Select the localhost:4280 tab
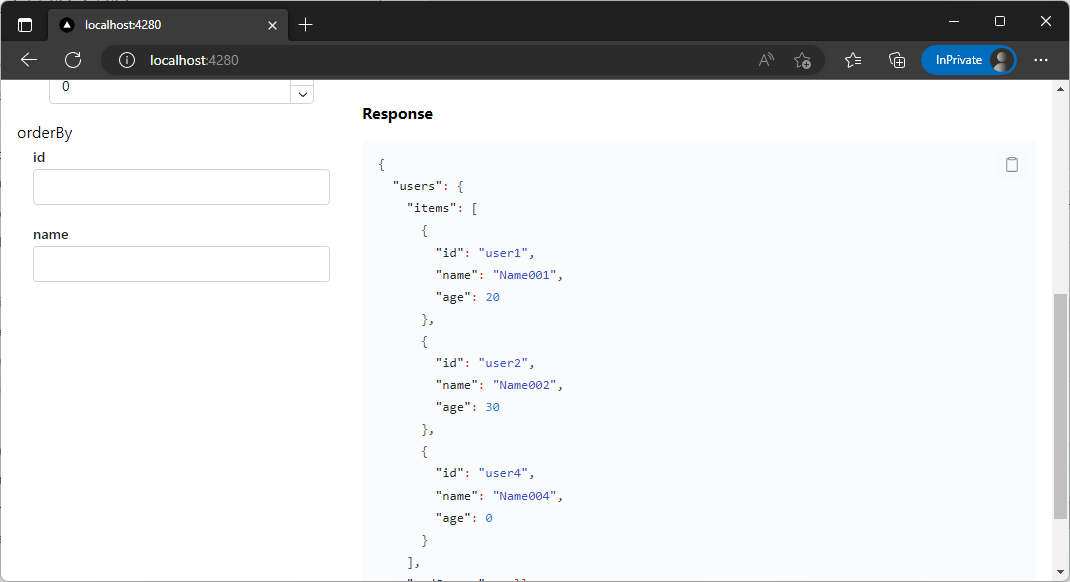 pos(167,25)
